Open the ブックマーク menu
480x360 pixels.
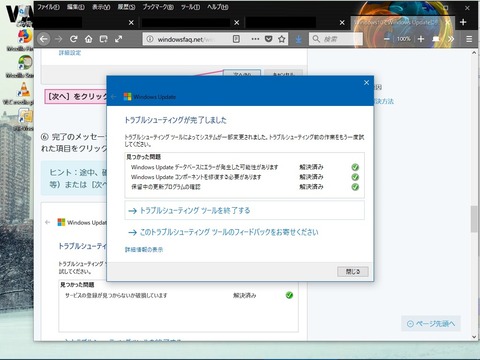158,7
